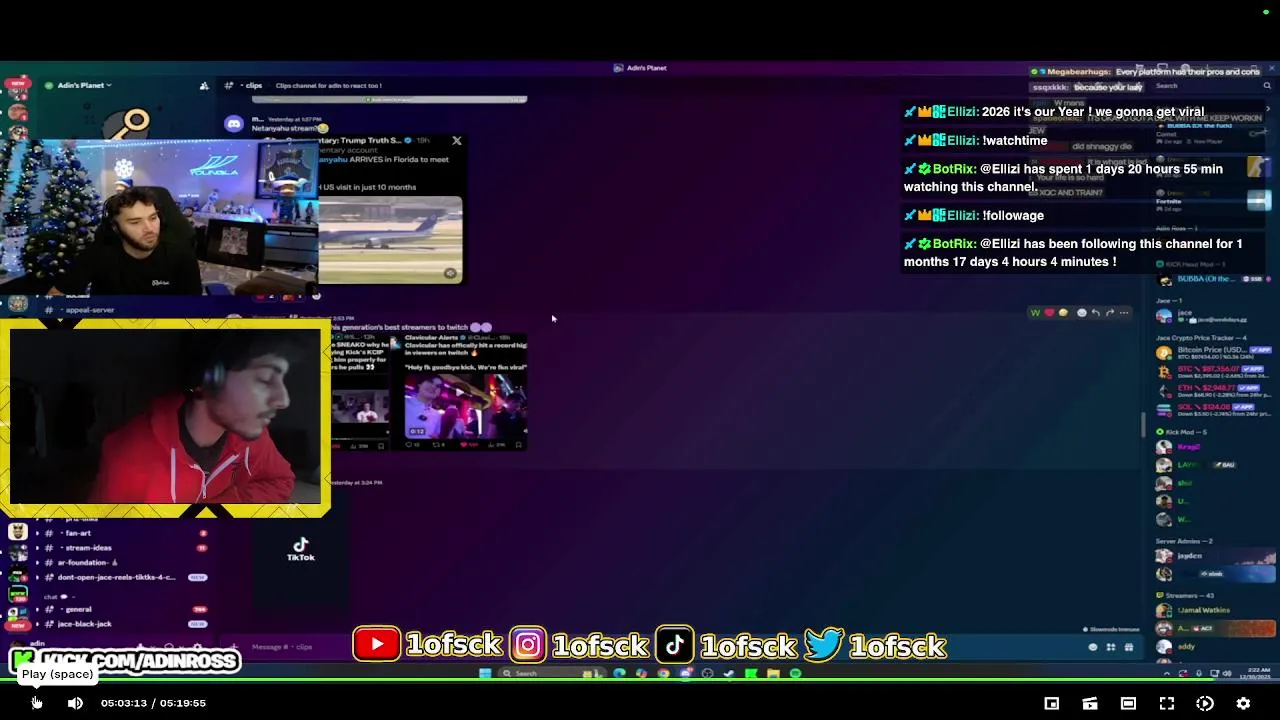Click the Ellizi !watchtime chat message
The height and width of the screenshot is (720, 1280).
tap(976, 141)
